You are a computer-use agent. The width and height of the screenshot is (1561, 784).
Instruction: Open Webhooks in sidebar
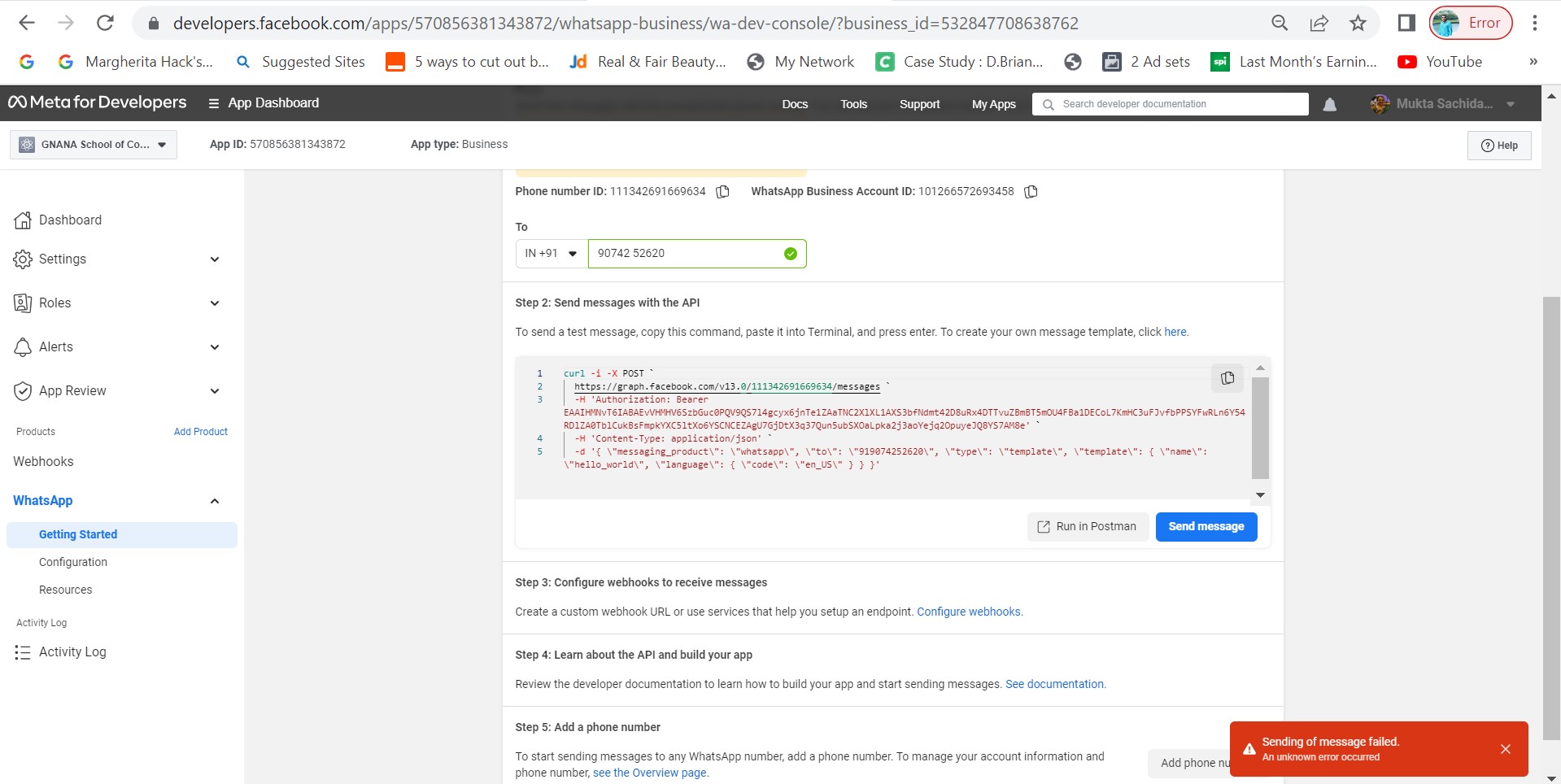click(43, 461)
